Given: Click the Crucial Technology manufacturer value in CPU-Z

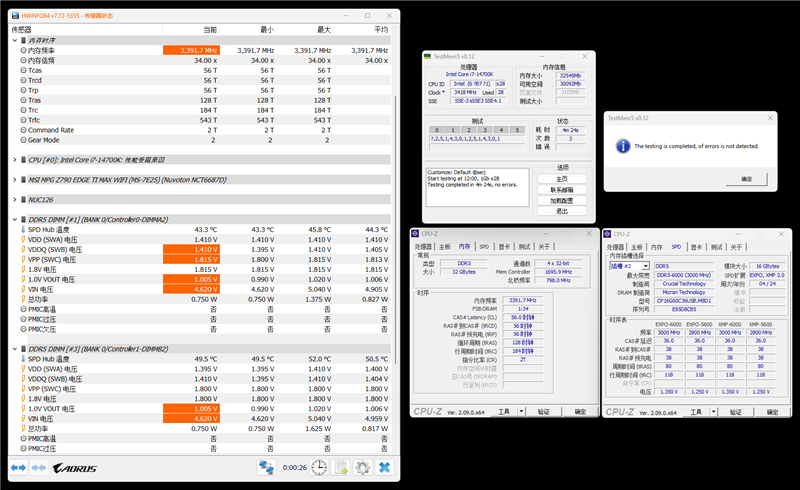Looking at the screenshot, I should [x=684, y=284].
